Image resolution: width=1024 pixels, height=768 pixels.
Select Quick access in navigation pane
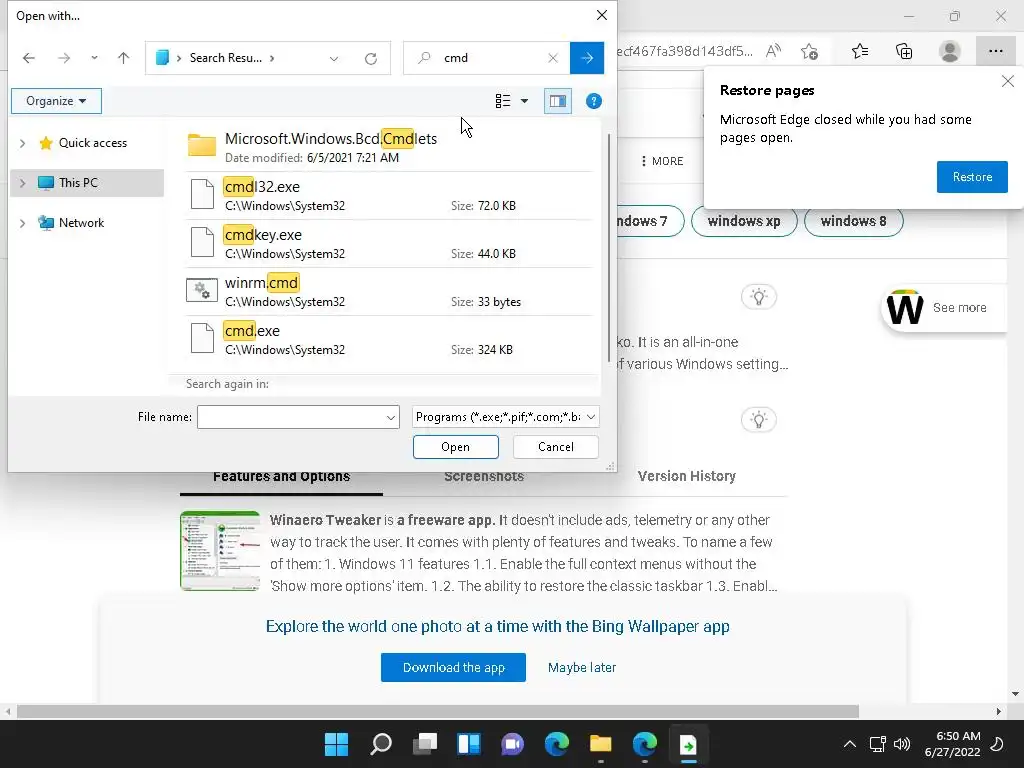[x=93, y=143]
